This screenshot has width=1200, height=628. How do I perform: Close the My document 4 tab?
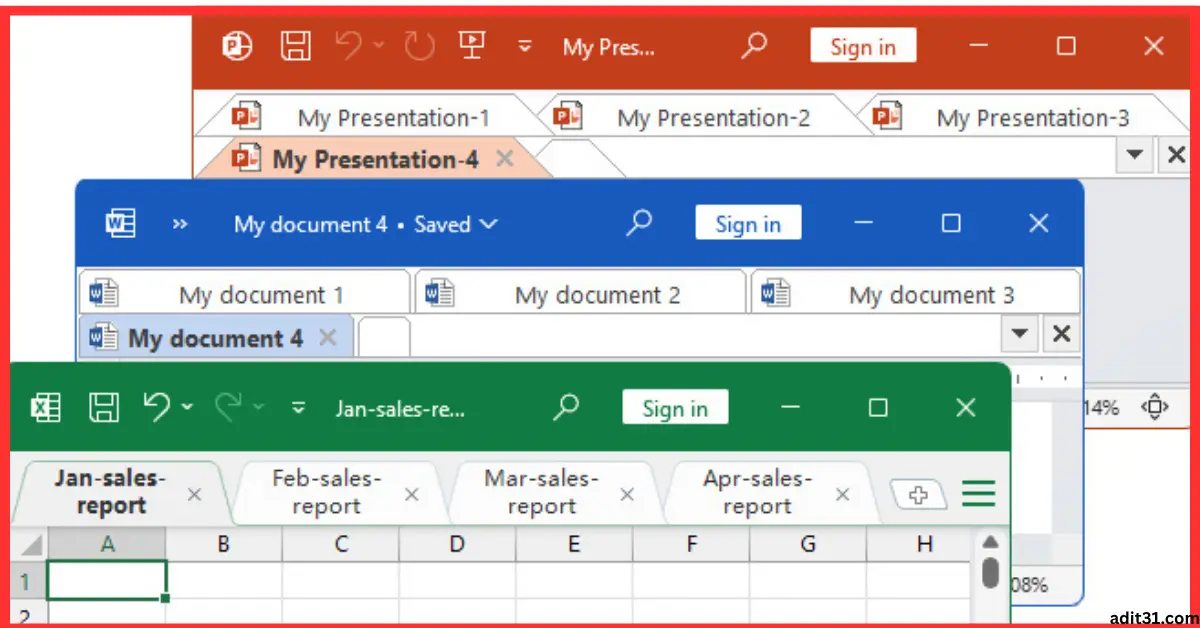click(327, 338)
